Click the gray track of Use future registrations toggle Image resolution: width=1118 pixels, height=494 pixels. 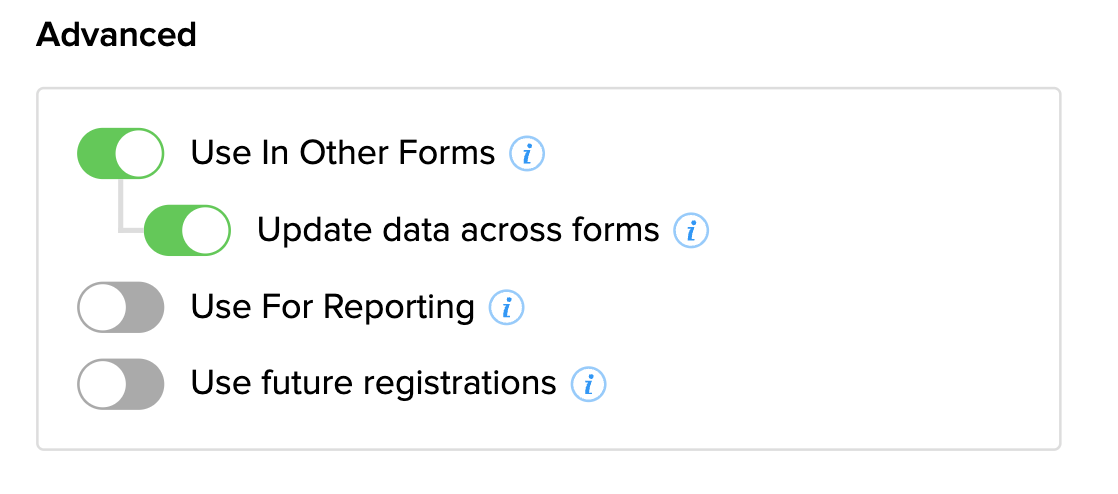click(145, 384)
